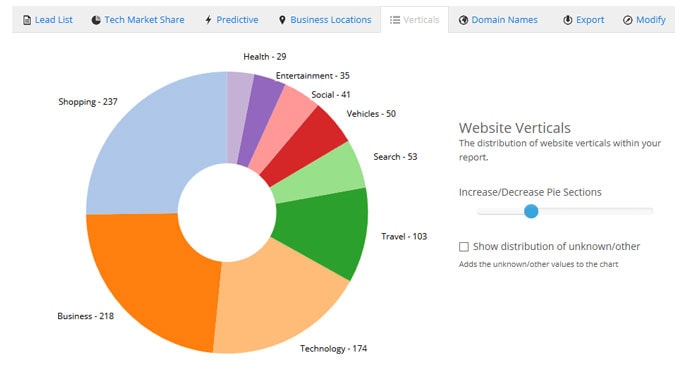
Task: Click the 'Social - 41' label
Action: pos(331,94)
